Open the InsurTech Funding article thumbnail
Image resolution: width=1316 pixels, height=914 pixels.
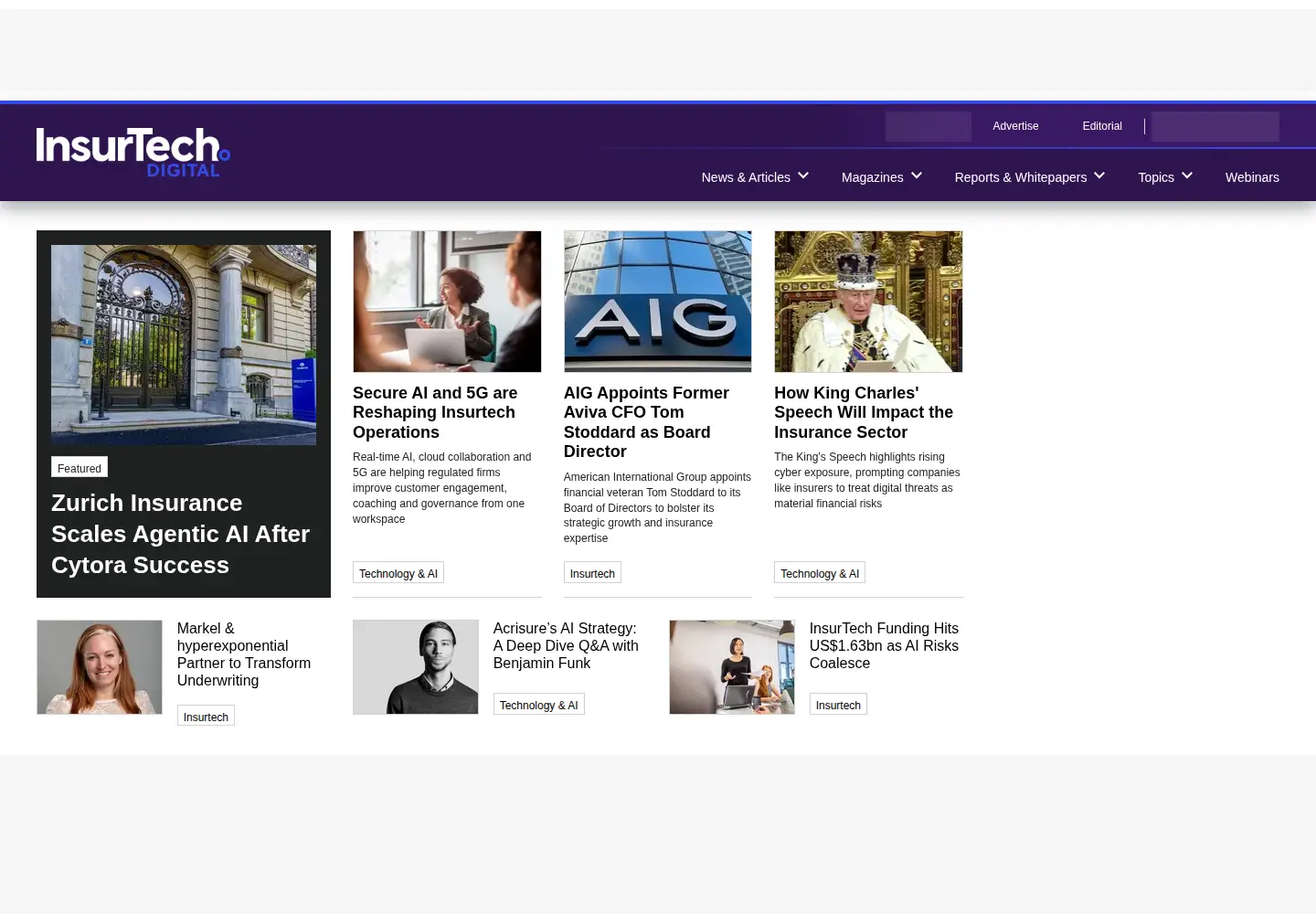pyautogui.click(x=732, y=667)
